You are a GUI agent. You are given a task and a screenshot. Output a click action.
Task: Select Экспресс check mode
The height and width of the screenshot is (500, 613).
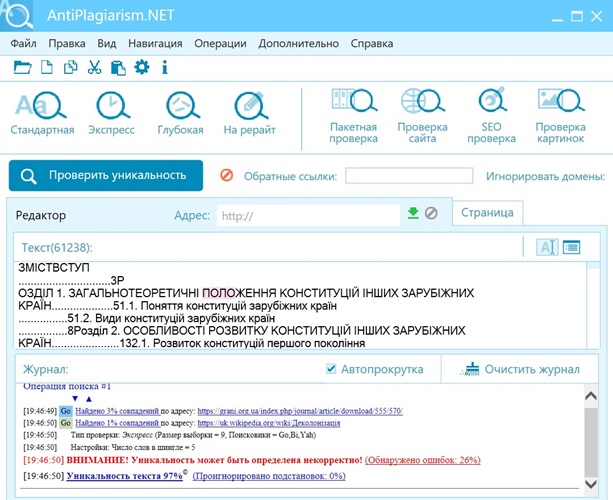click(112, 113)
